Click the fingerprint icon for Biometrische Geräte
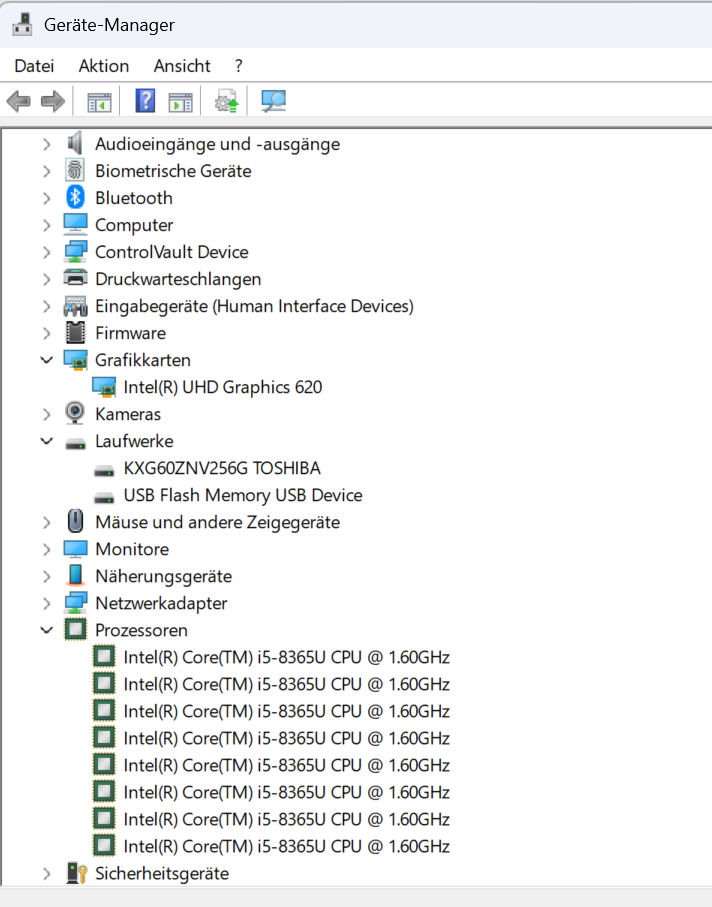The height and width of the screenshot is (907, 712). (75, 171)
